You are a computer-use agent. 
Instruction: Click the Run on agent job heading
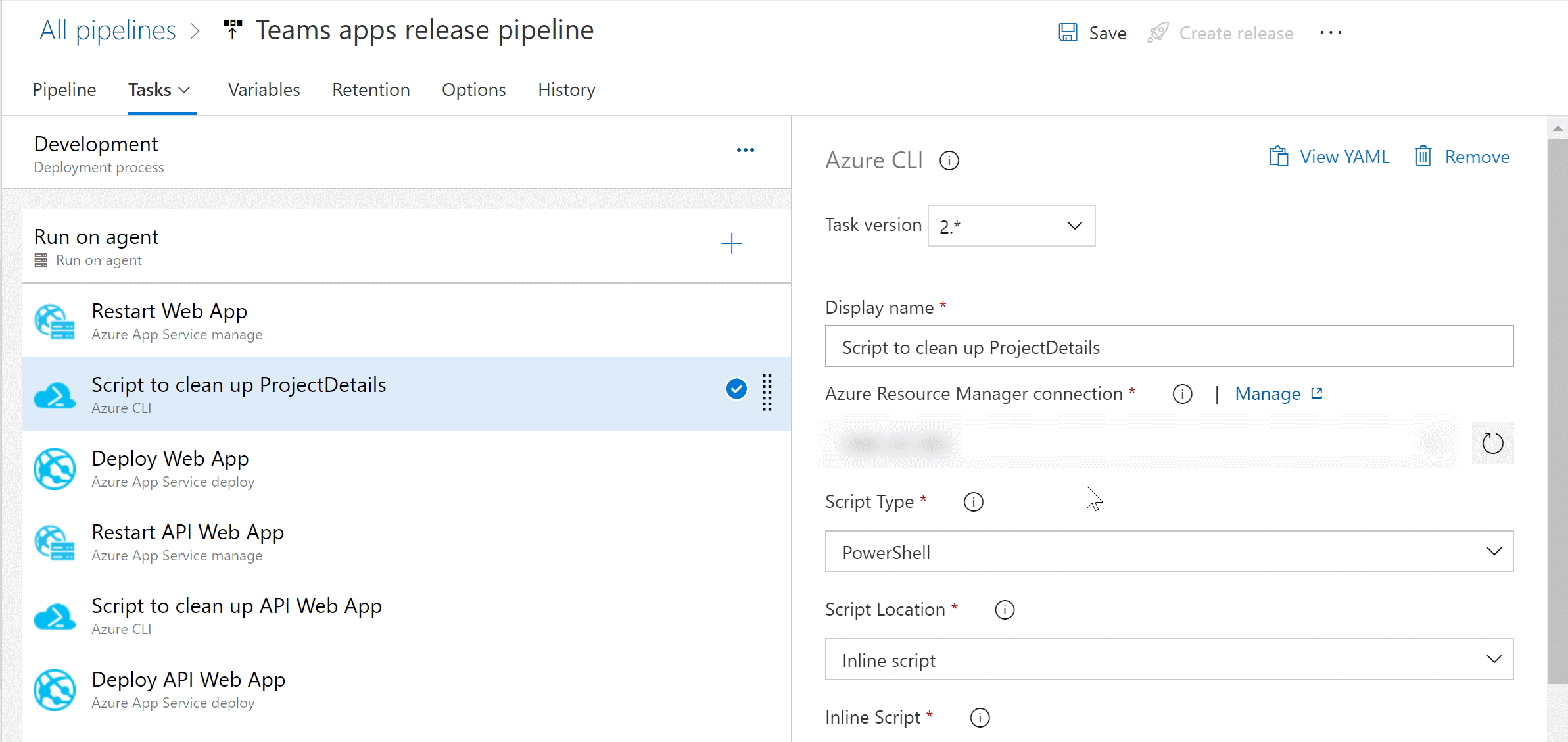pyautogui.click(x=96, y=237)
